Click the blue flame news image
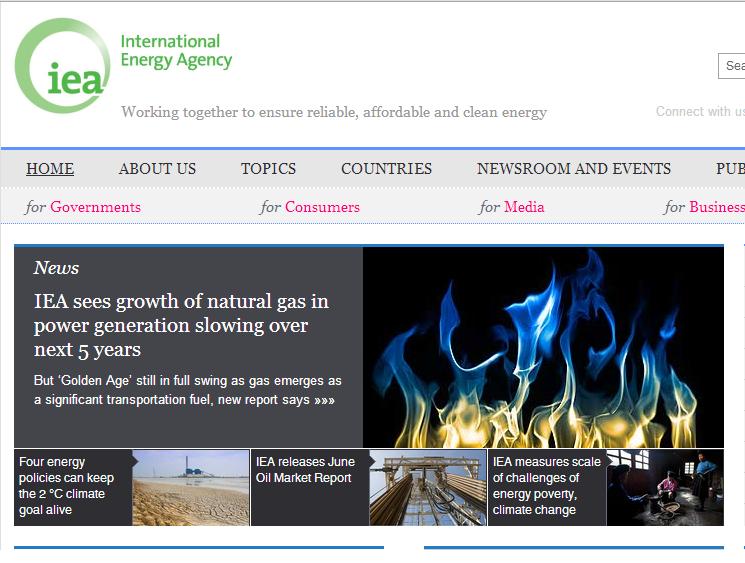Screen dimensions: 745x563 coord(542,347)
